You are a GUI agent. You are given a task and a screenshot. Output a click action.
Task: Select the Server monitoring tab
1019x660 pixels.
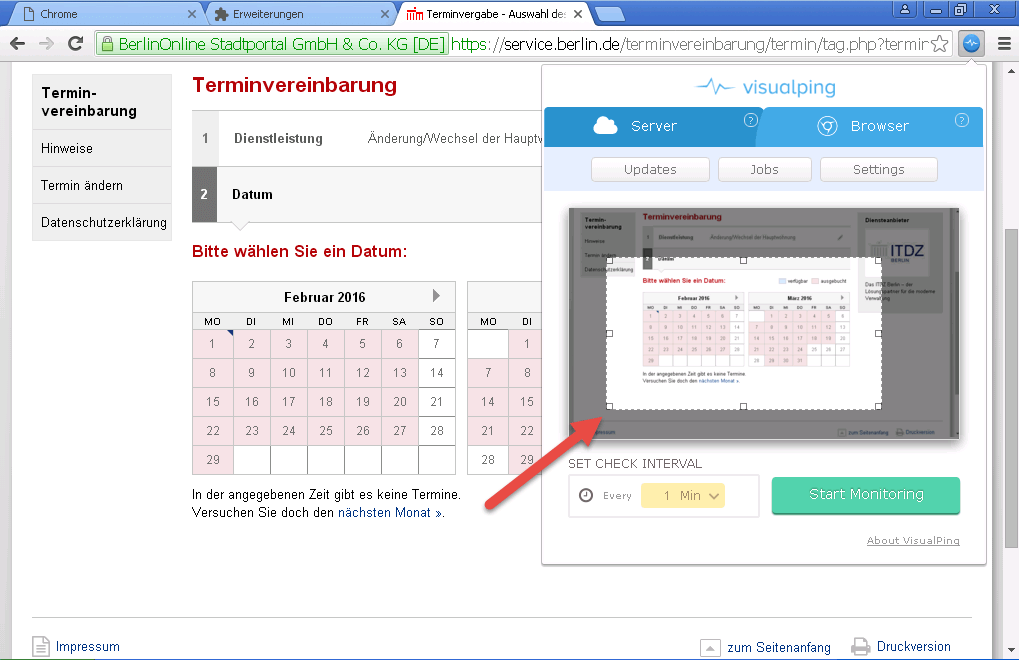point(651,126)
